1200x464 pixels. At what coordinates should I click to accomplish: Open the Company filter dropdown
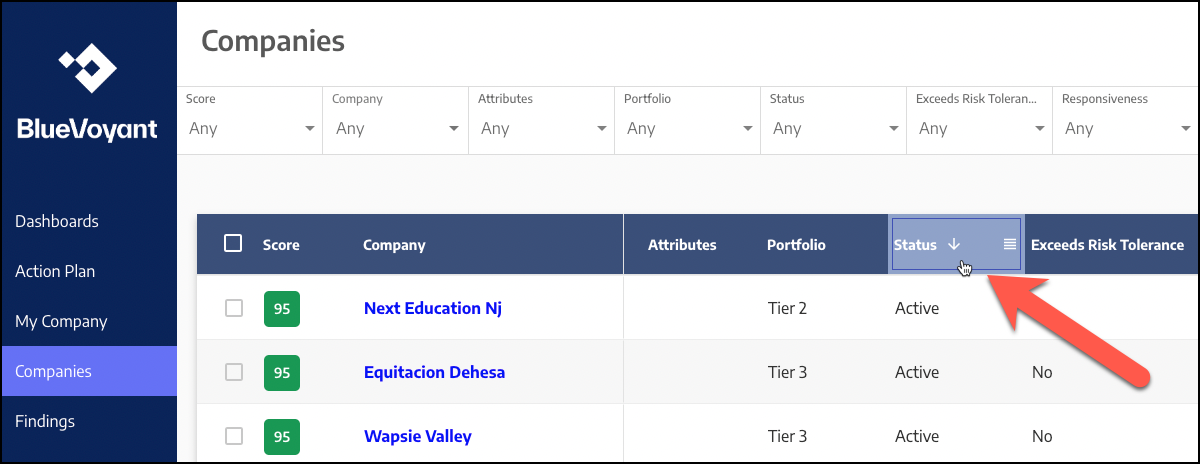point(396,120)
